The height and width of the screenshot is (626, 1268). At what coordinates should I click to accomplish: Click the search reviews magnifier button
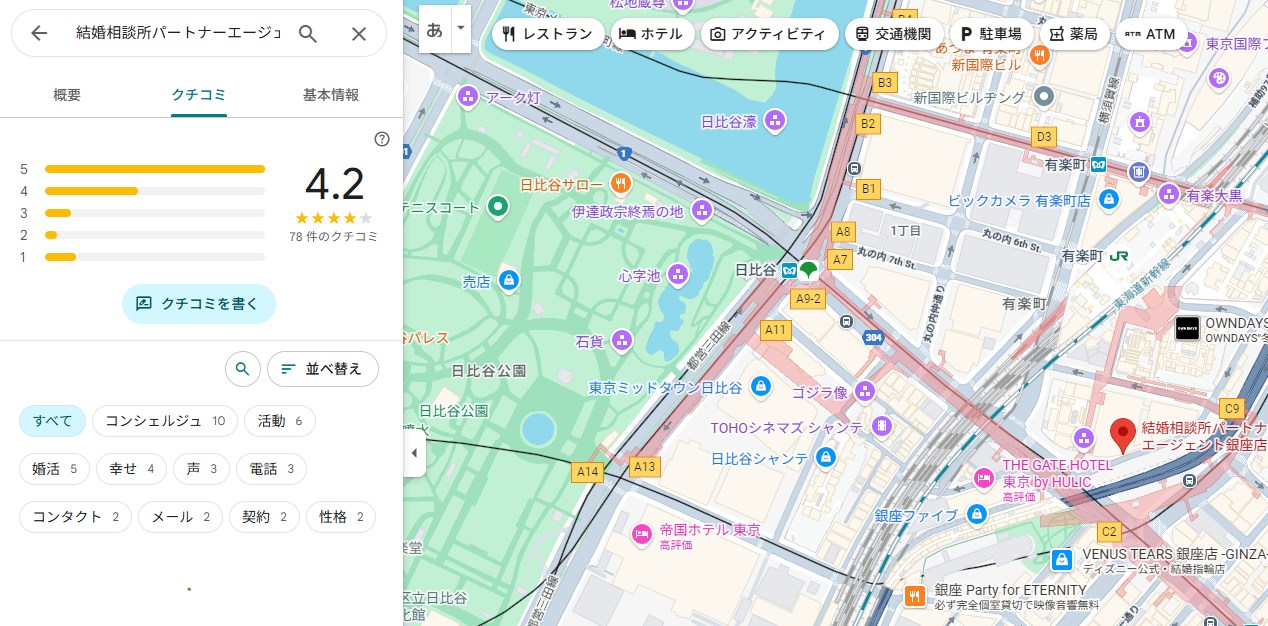(x=242, y=369)
